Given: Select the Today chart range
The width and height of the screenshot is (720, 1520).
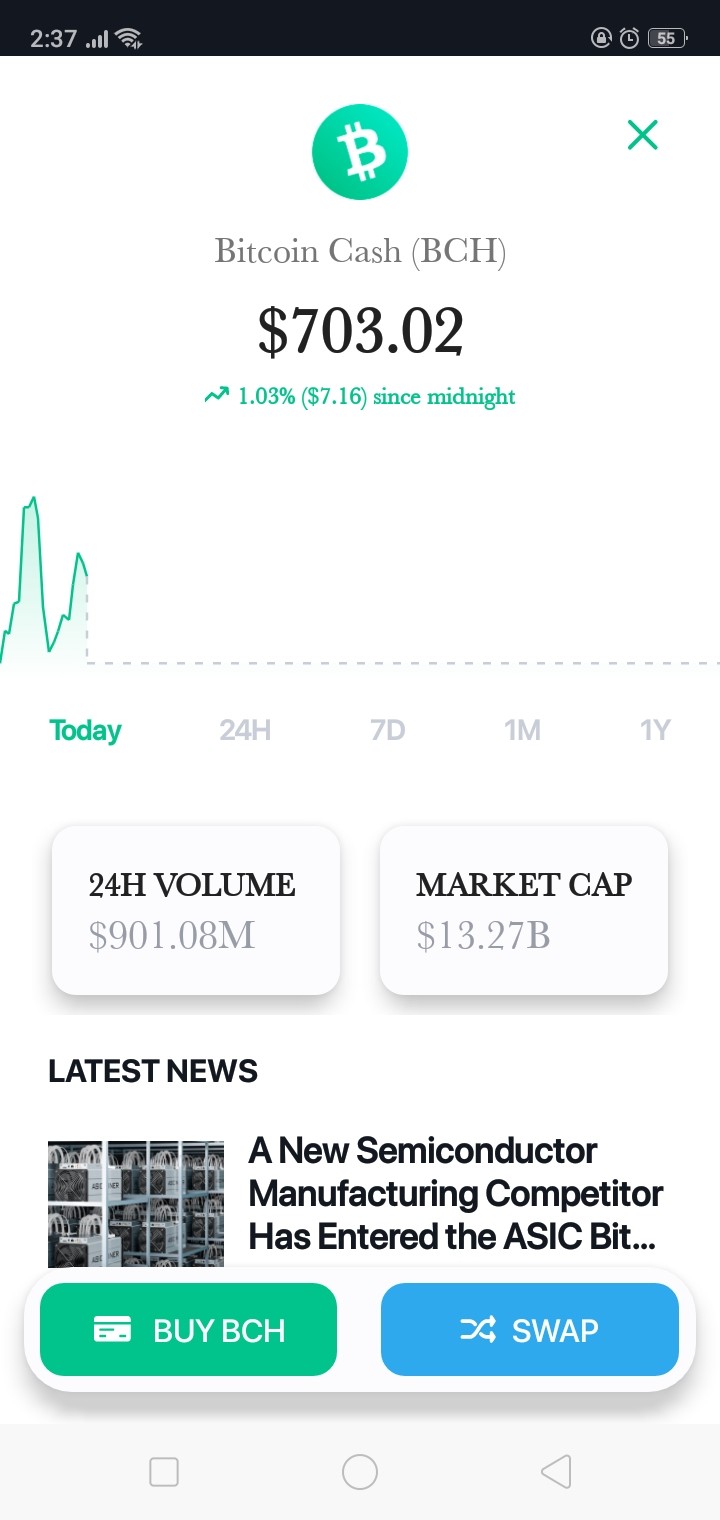Looking at the screenshot, I should click(85, 730).
